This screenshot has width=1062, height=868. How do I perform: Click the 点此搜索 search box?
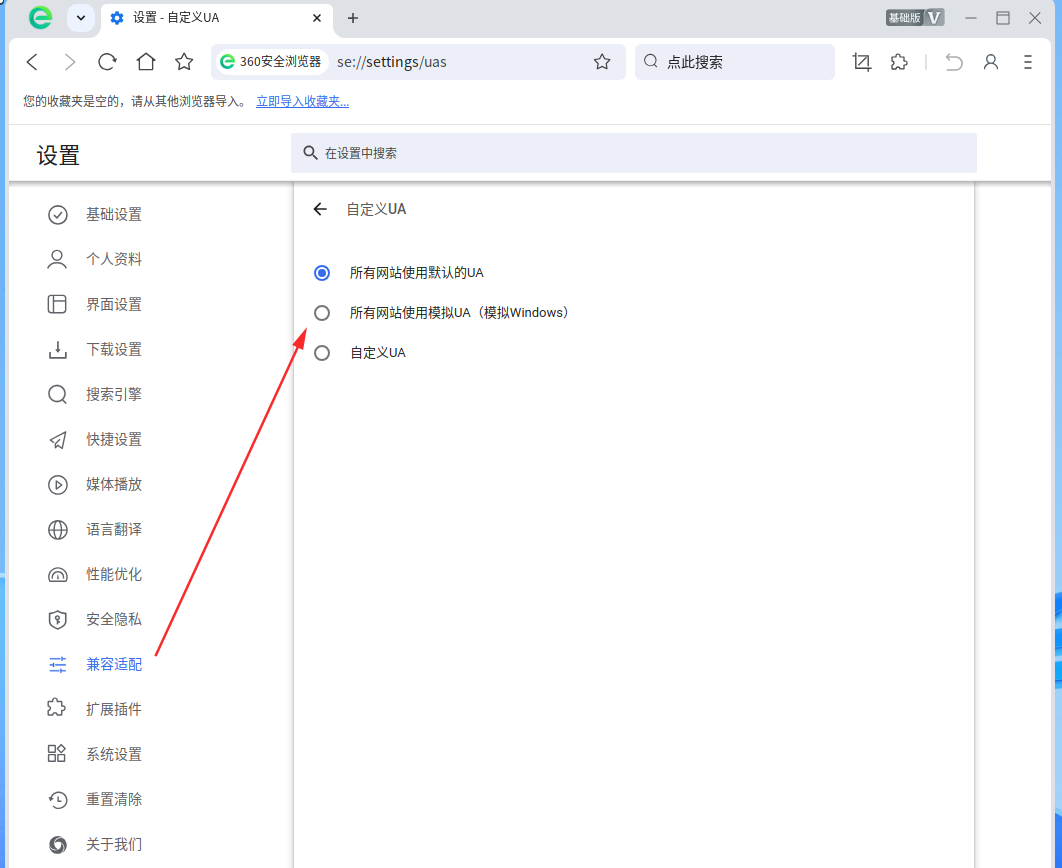click(x=735, y=62)
